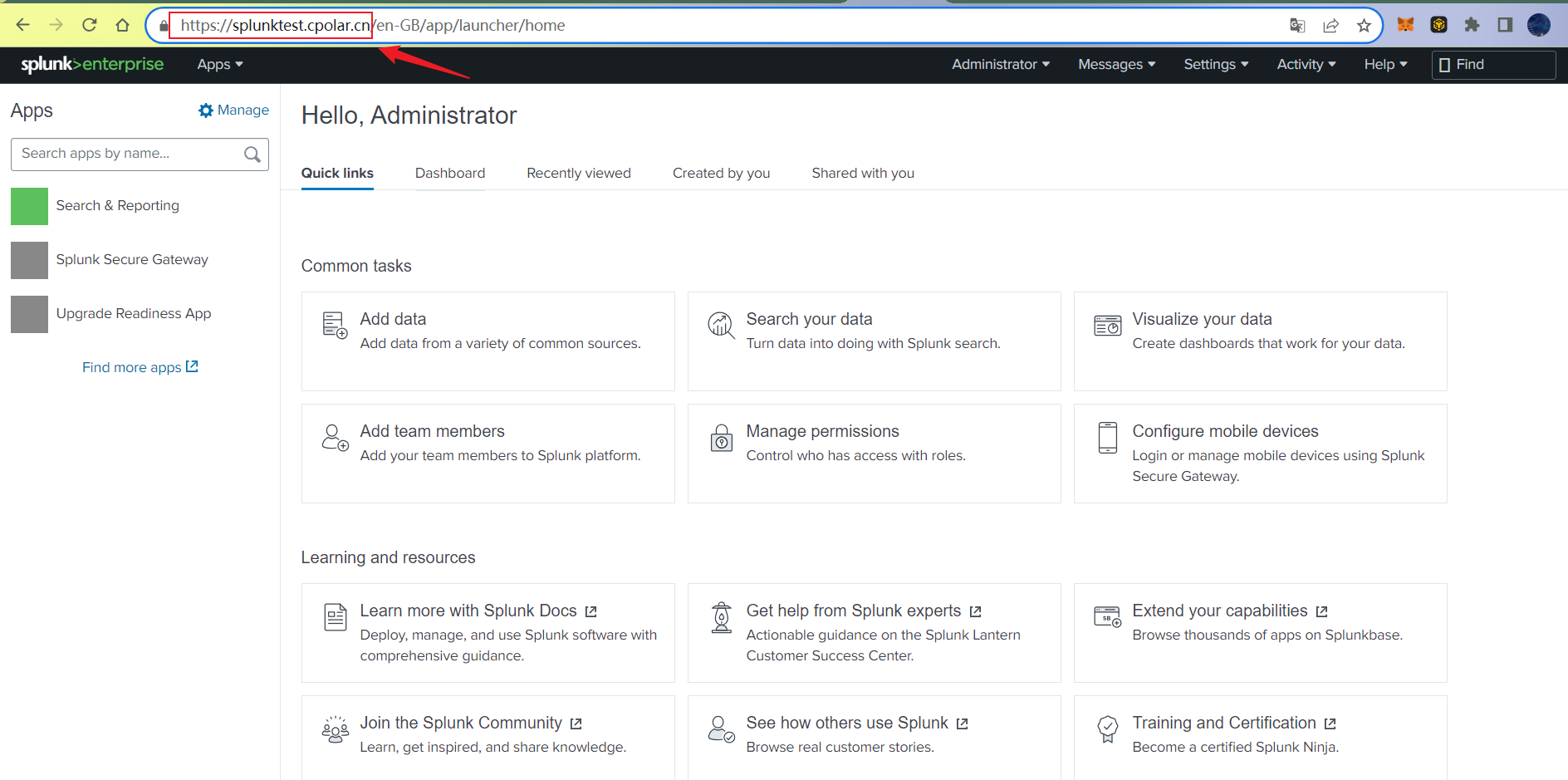Expand the Settings dropdown
This screenshot has height=780, width=1568.
point(1216,65)
